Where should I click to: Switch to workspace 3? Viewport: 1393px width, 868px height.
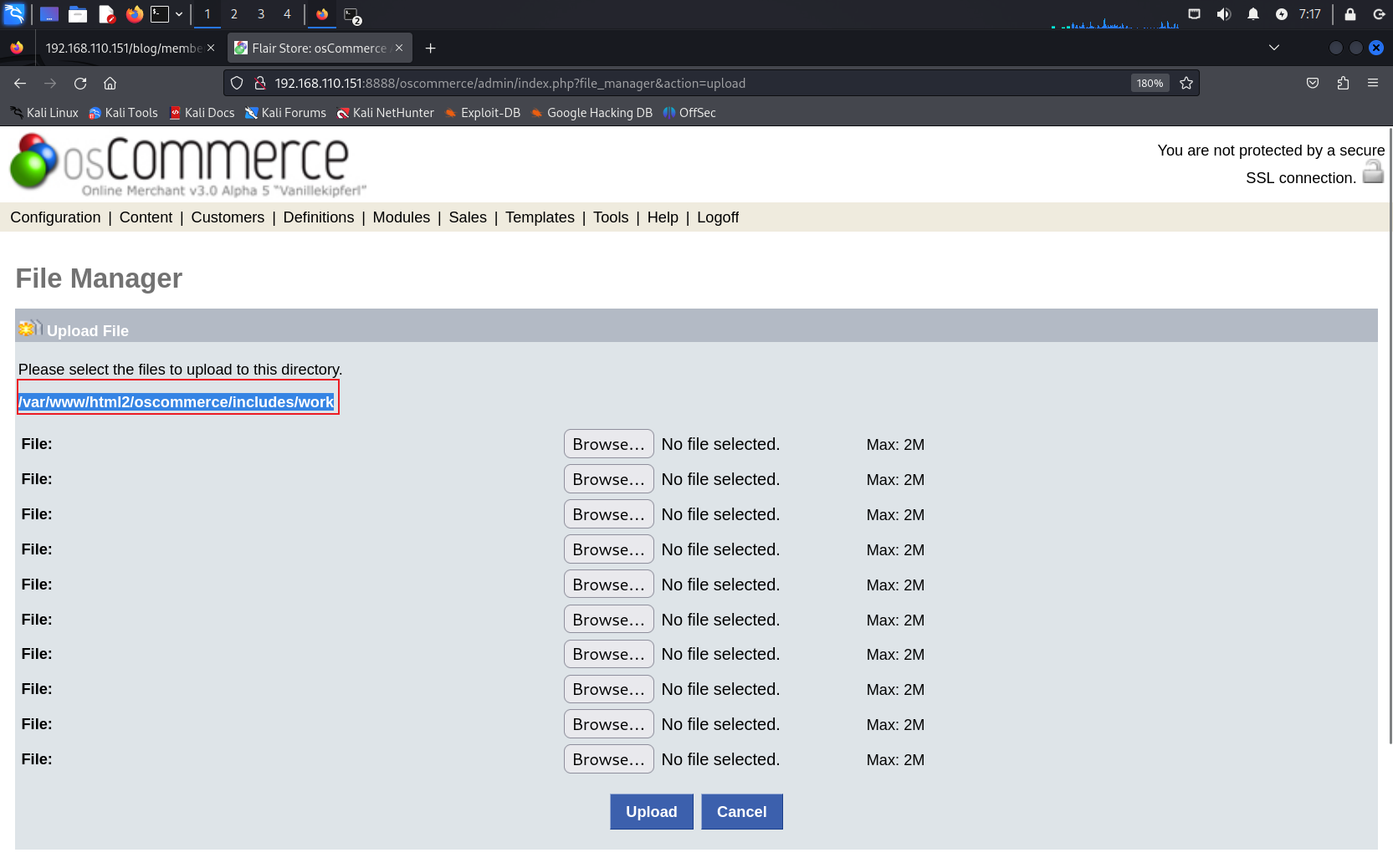click(261, 14)
